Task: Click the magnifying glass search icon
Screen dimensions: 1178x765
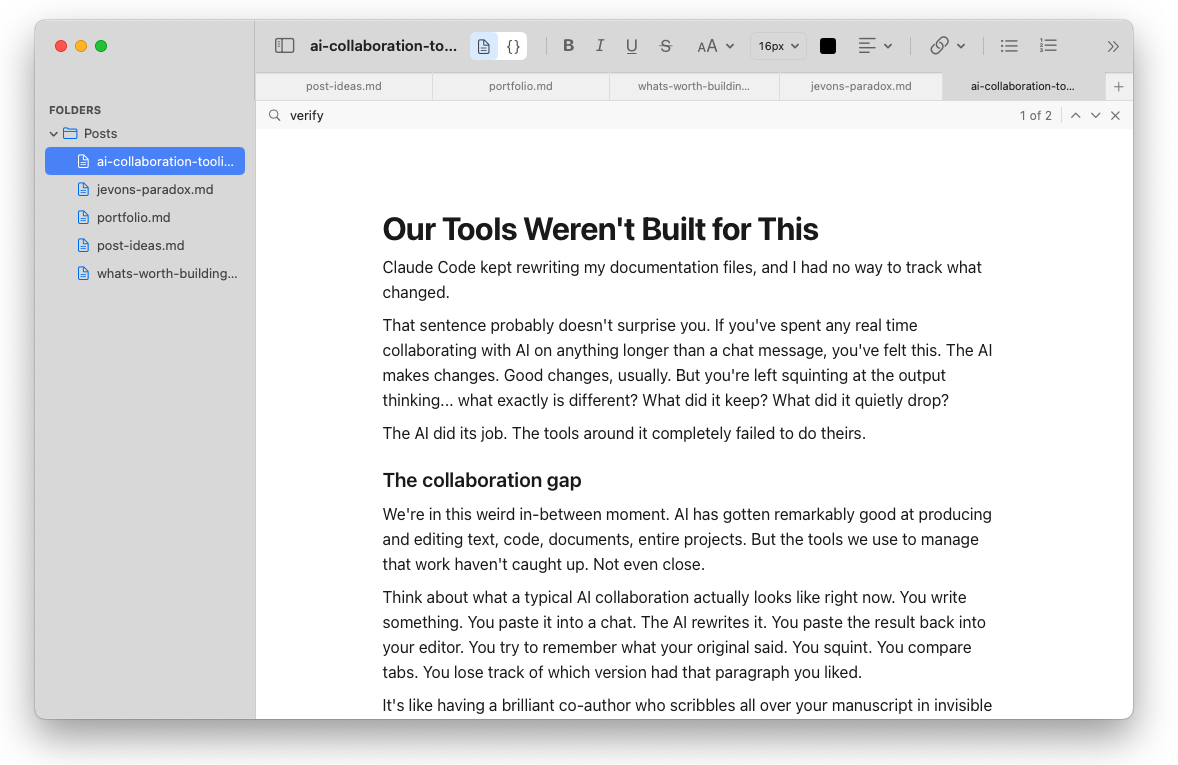Action: coord(275,116)
